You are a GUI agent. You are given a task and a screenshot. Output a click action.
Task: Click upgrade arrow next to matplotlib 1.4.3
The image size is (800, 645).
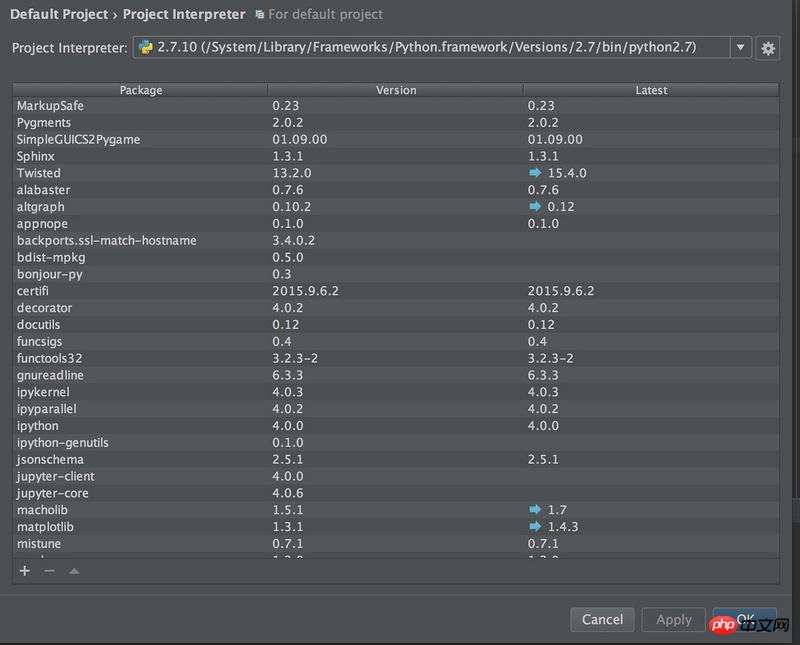[x=535, y=526]
